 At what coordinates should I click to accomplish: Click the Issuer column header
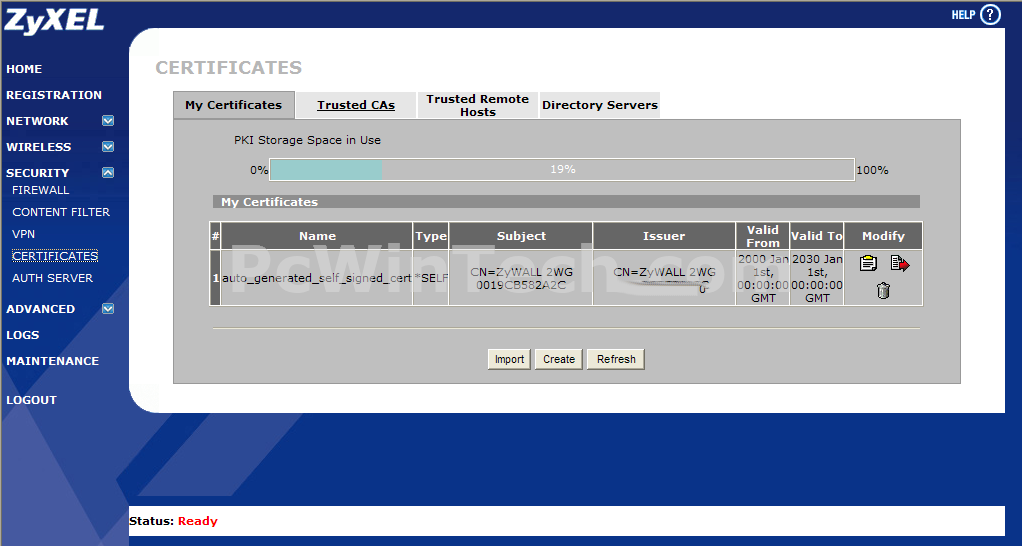tap(664, 236)
